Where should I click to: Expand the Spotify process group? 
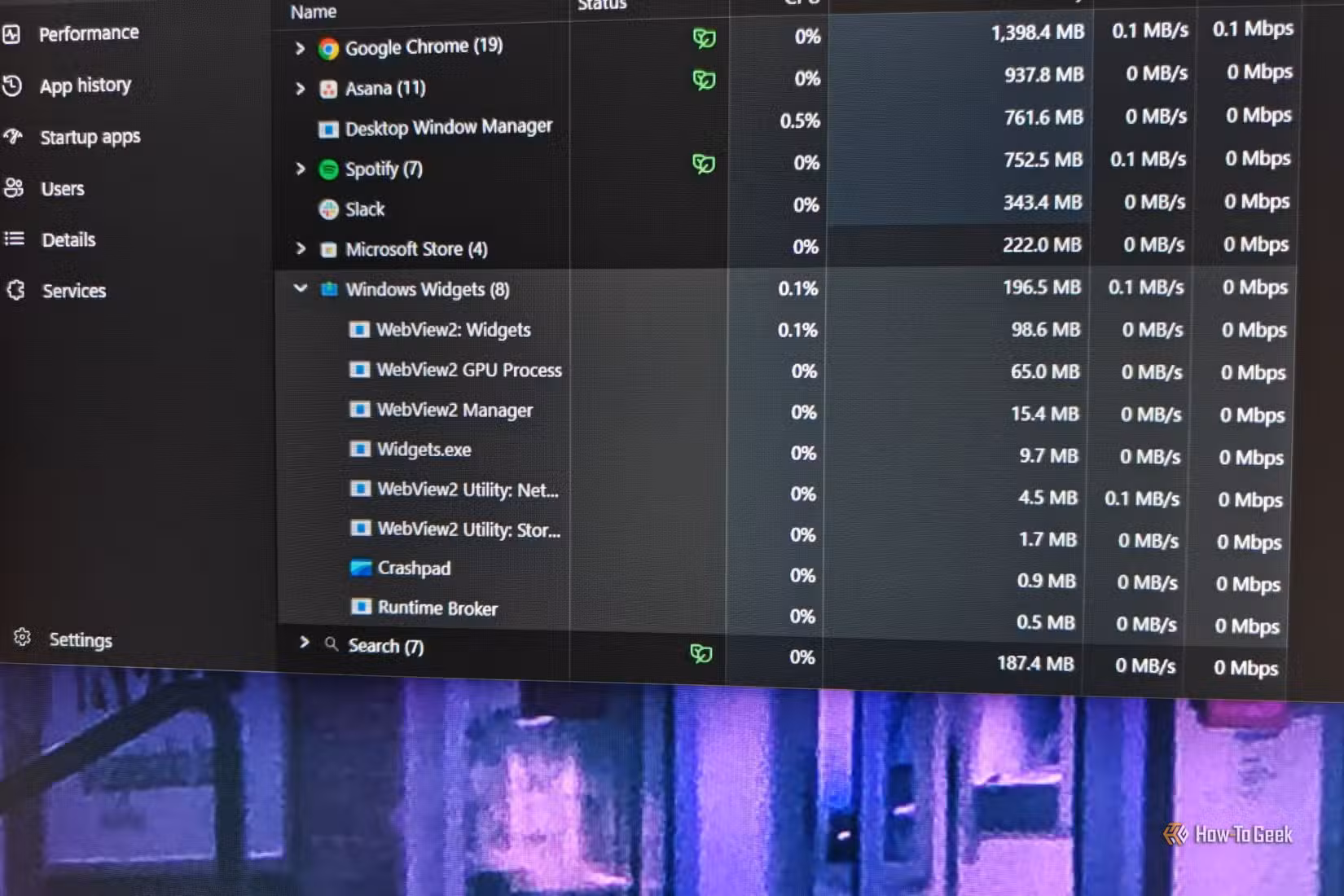tap(300, 169)
